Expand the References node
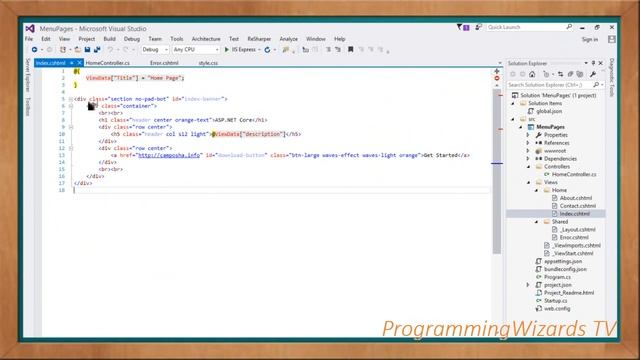The height and width of the screenshot is (360, 640). pos(528,143)
